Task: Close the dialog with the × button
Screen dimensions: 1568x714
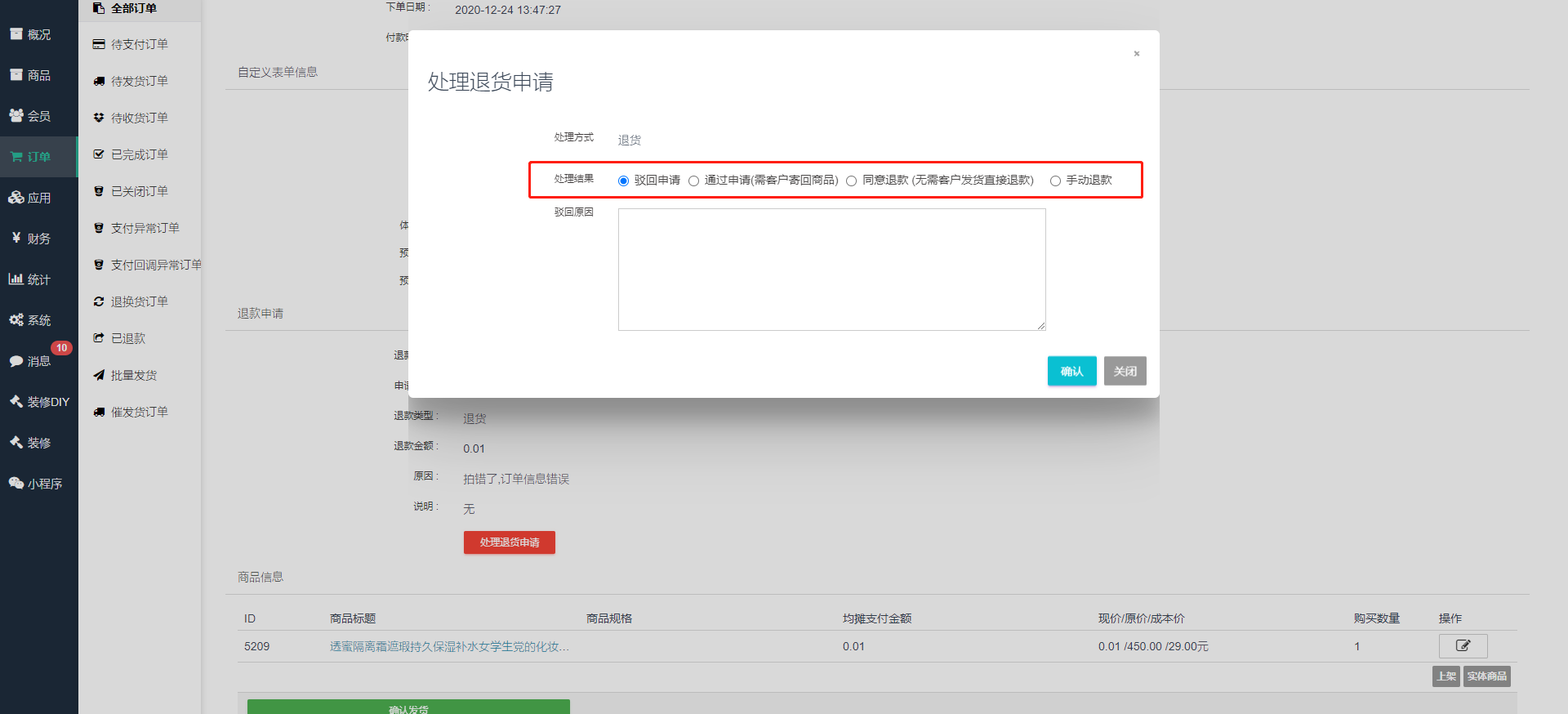Action: 1136,54
